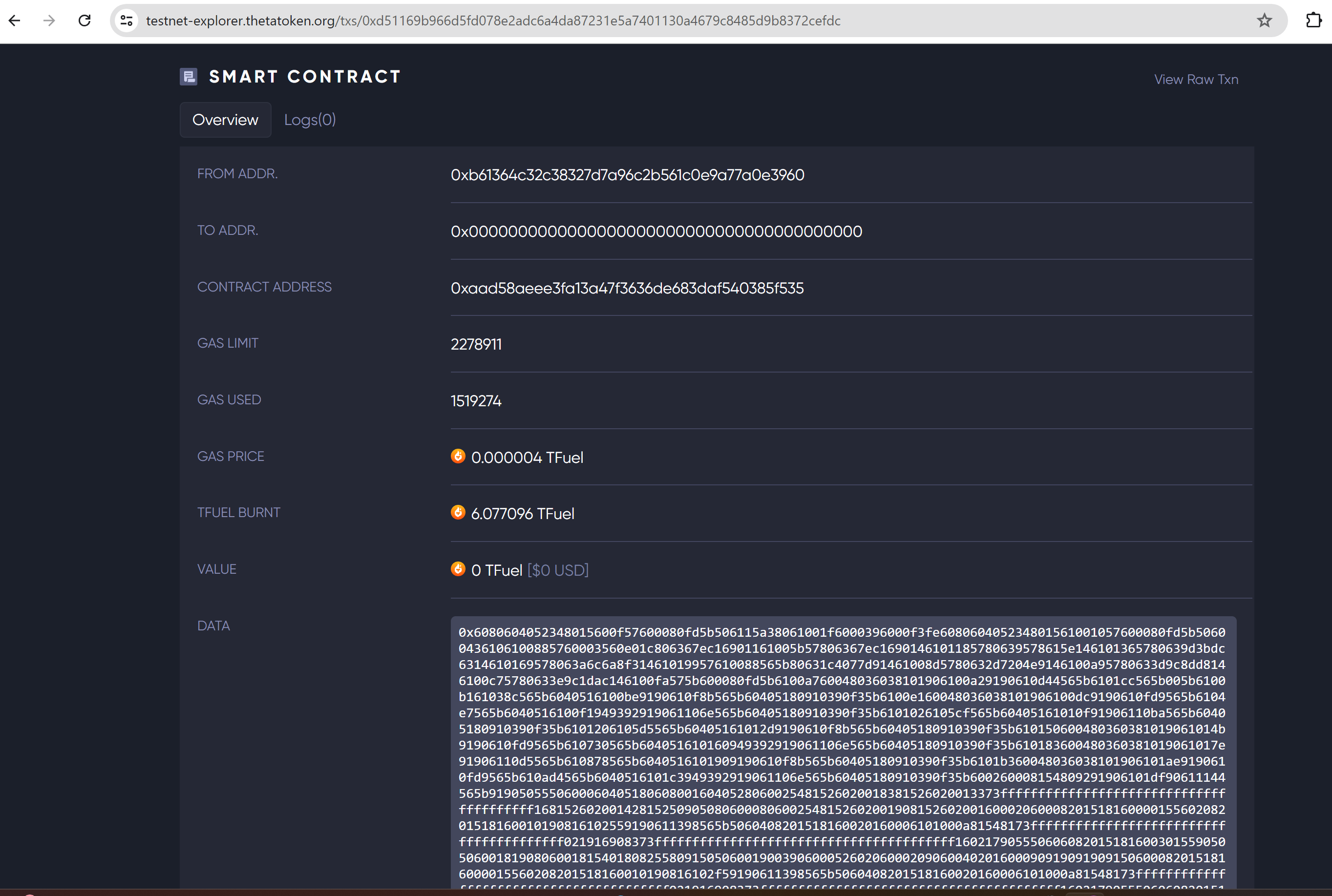This screenshot has width=1332, height=896.
Task: Click the Gas Limit value 2278911
Action: pos(476,345)
